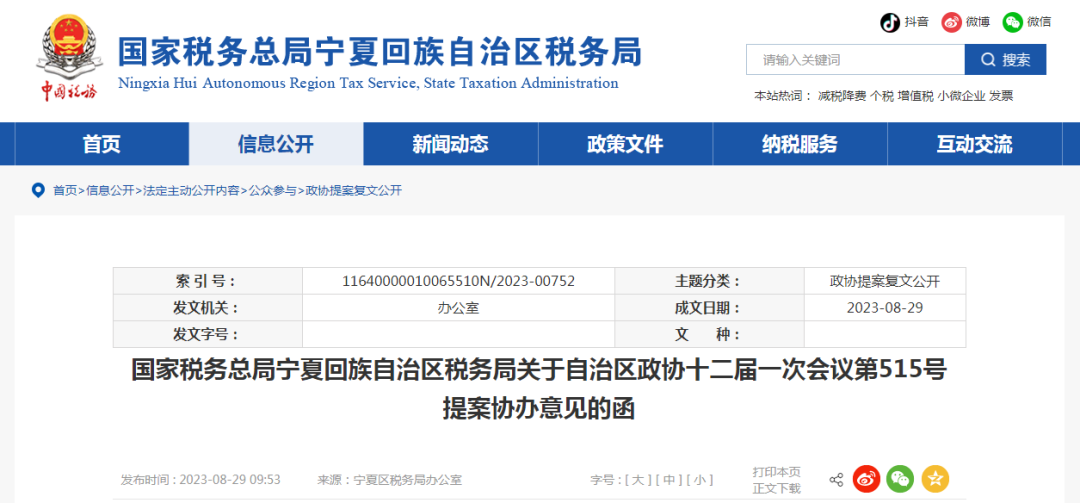Screen dimensions: 1080x503
Task: Click the header WeChat (微信) icon
Action: point(1013,22)
